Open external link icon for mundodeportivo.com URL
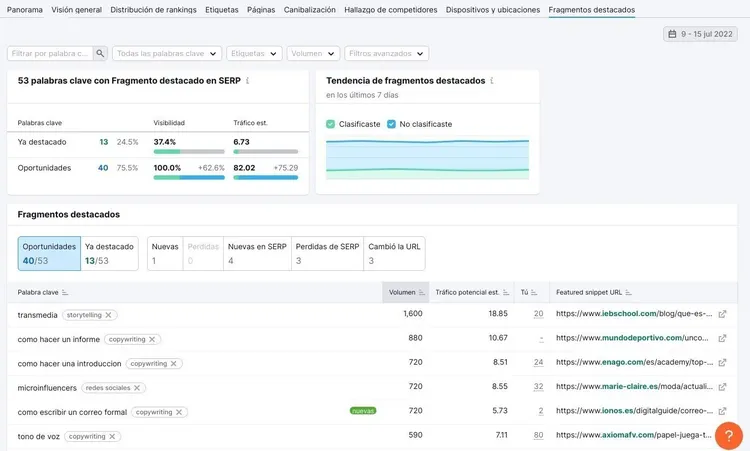Screen dimensions: 750x451 [x=722, y=338]
